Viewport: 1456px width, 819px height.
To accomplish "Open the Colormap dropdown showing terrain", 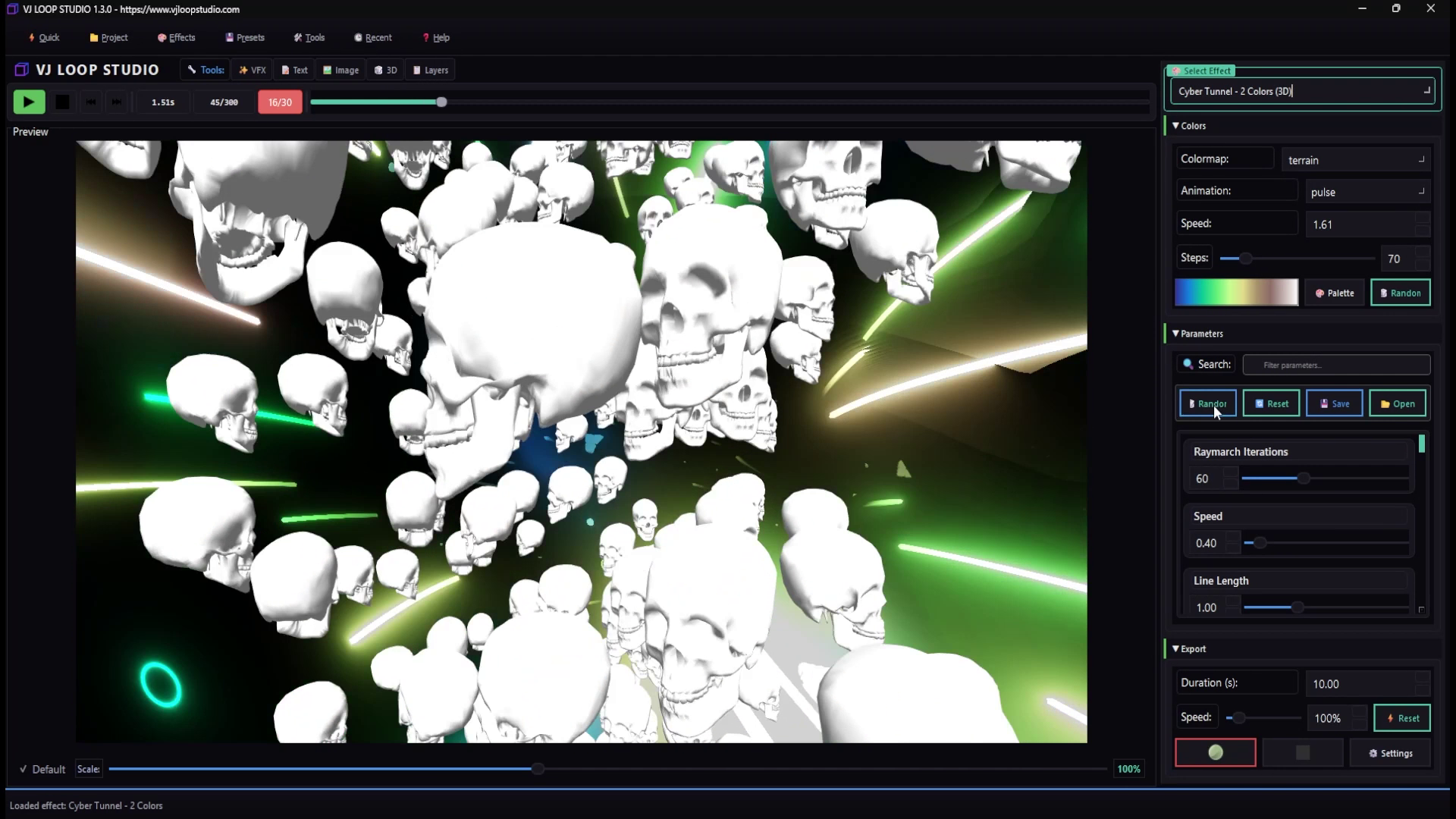I will coord(1356,159).
